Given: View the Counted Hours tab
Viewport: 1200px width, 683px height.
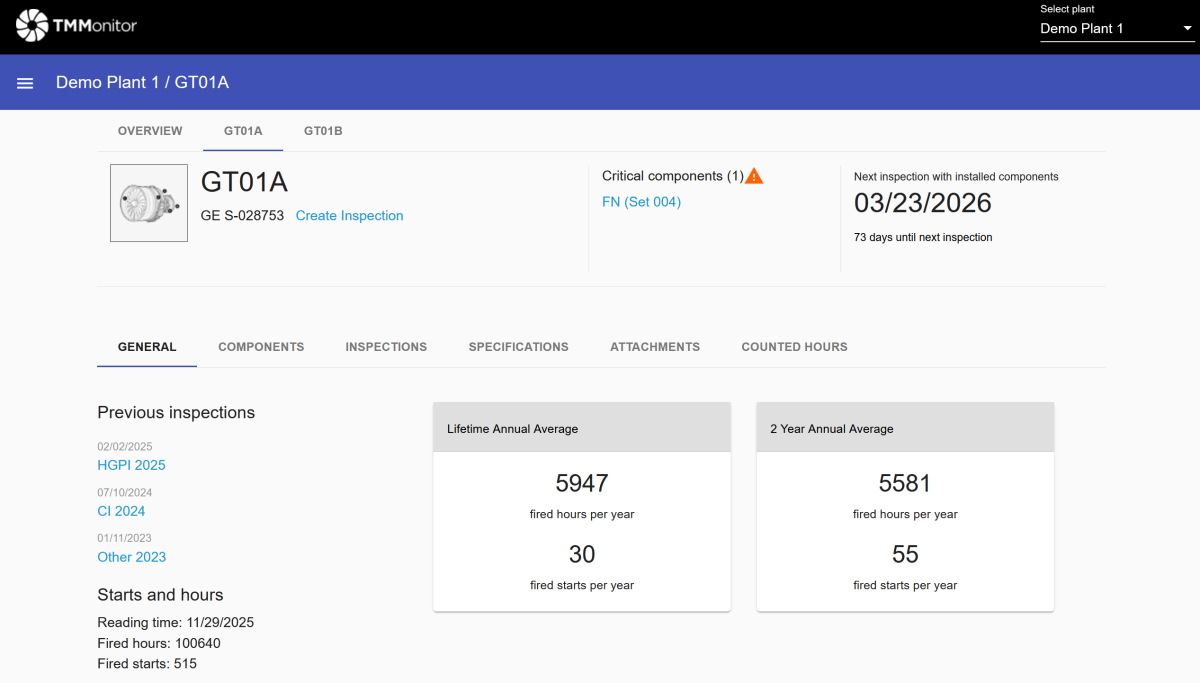Looking at the screenshot, I should click(x=794, y=347).
